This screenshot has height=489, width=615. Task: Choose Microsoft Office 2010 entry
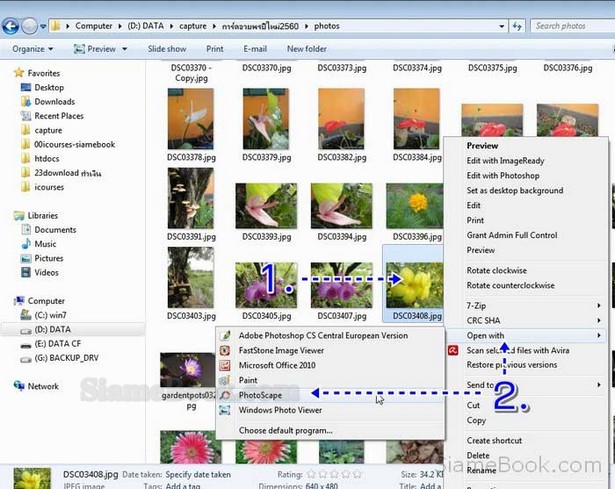click(277, 365)
